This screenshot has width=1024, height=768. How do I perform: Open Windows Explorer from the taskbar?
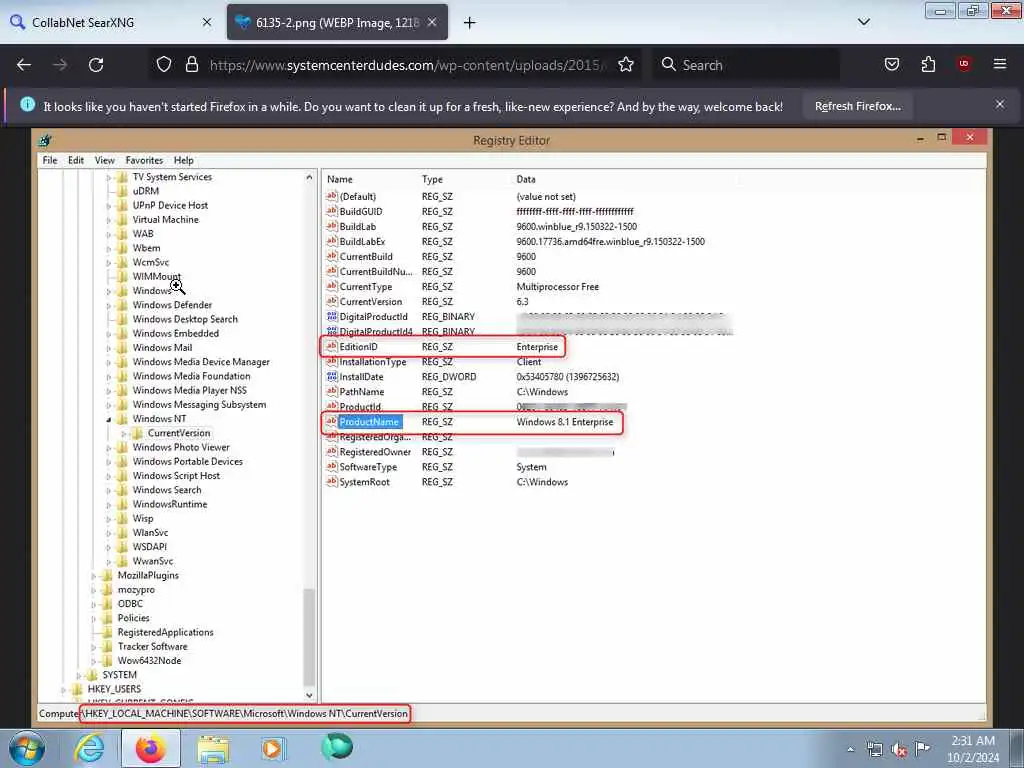click(x=214, y=748)
